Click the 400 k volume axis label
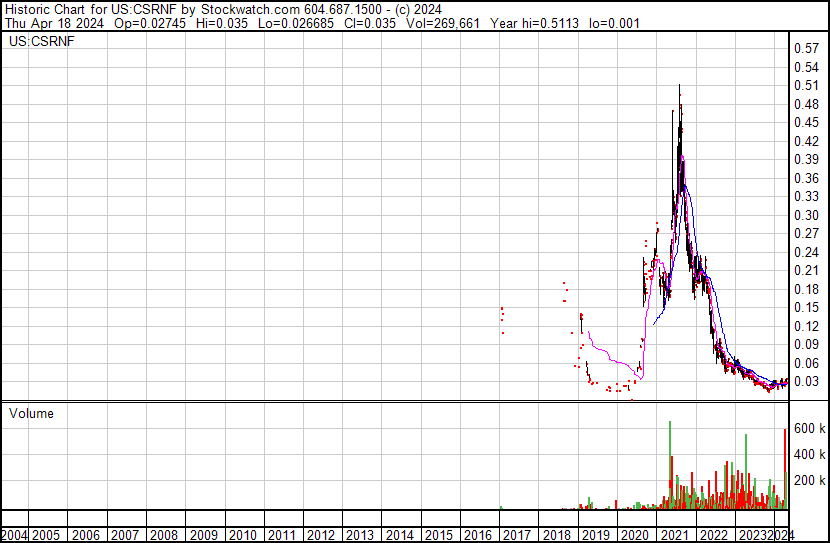Image resolution: width=830 pixels, height=543 pixels. pos(809,454)
